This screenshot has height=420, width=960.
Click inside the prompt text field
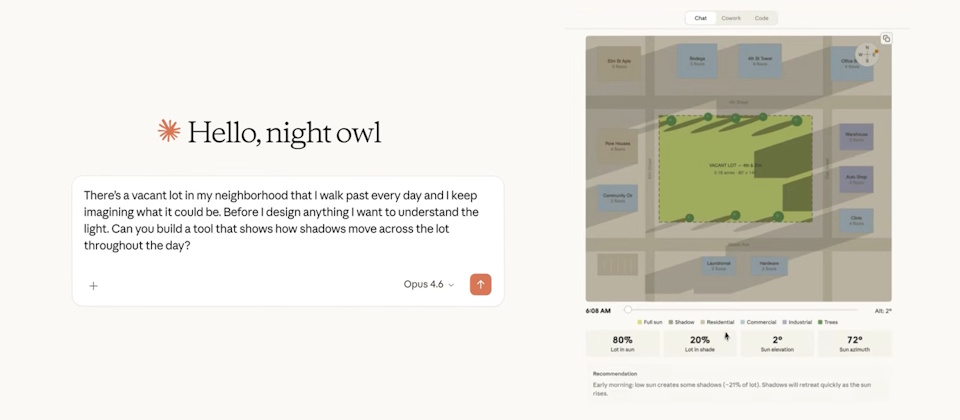287,220
